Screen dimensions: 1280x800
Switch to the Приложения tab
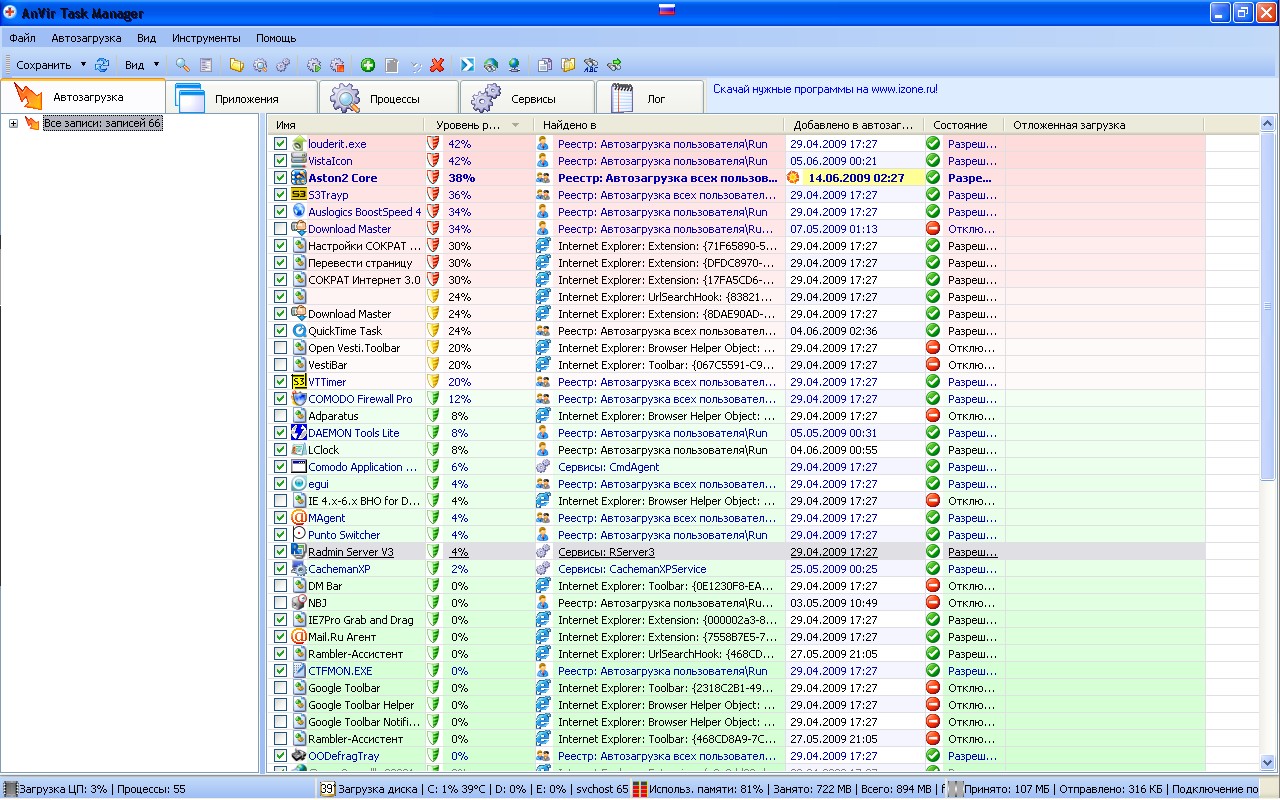(x=244, y=98)
